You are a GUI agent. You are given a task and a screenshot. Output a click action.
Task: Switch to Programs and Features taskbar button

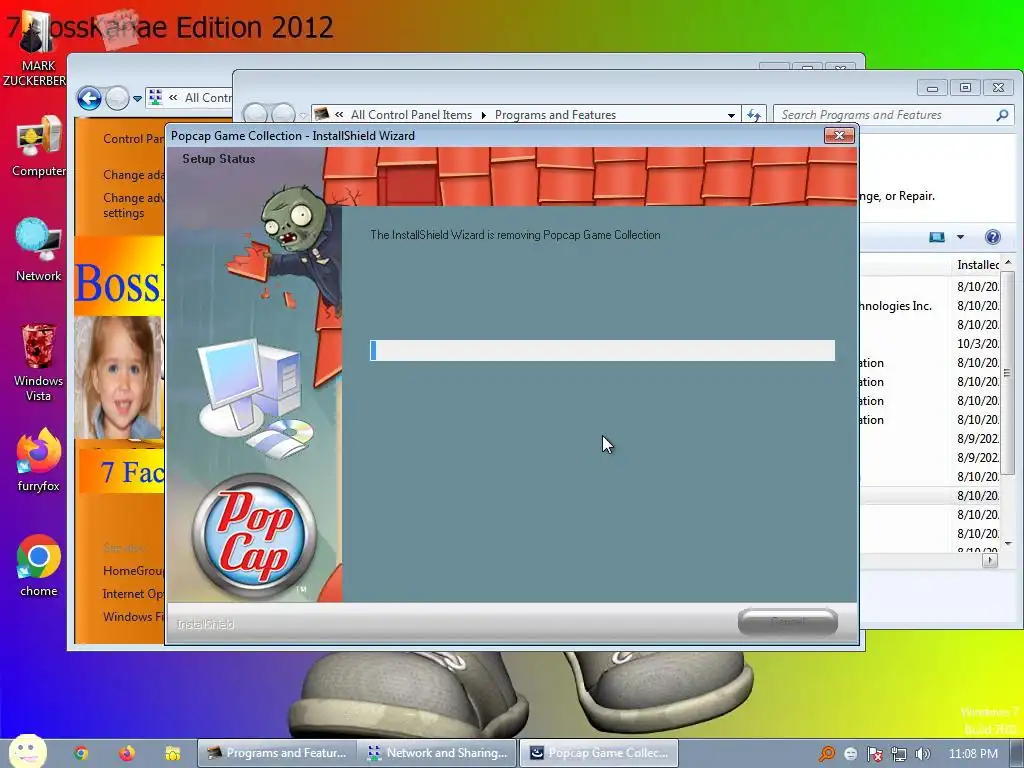tap(277, 753)
